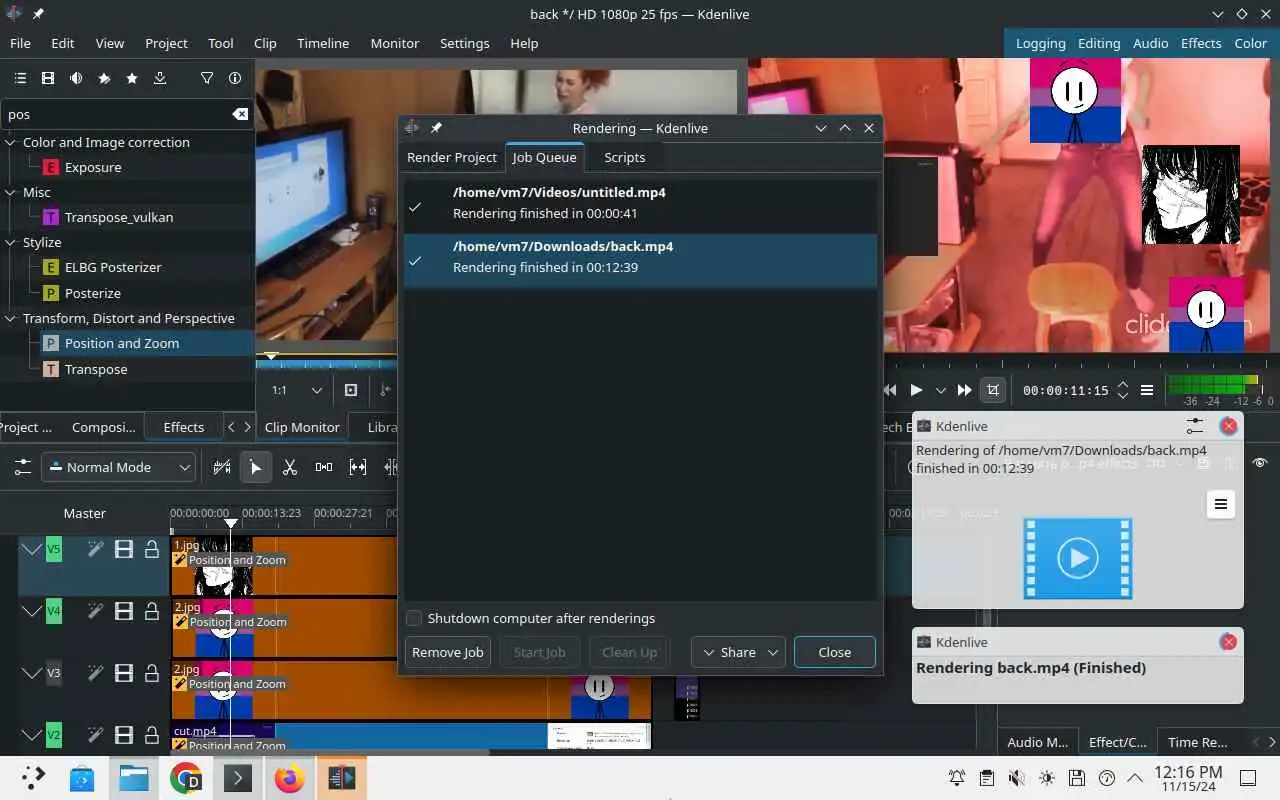Open the Share dropdown button
1280x800 pixels.
pyautogui.click(x=738, y=652)
